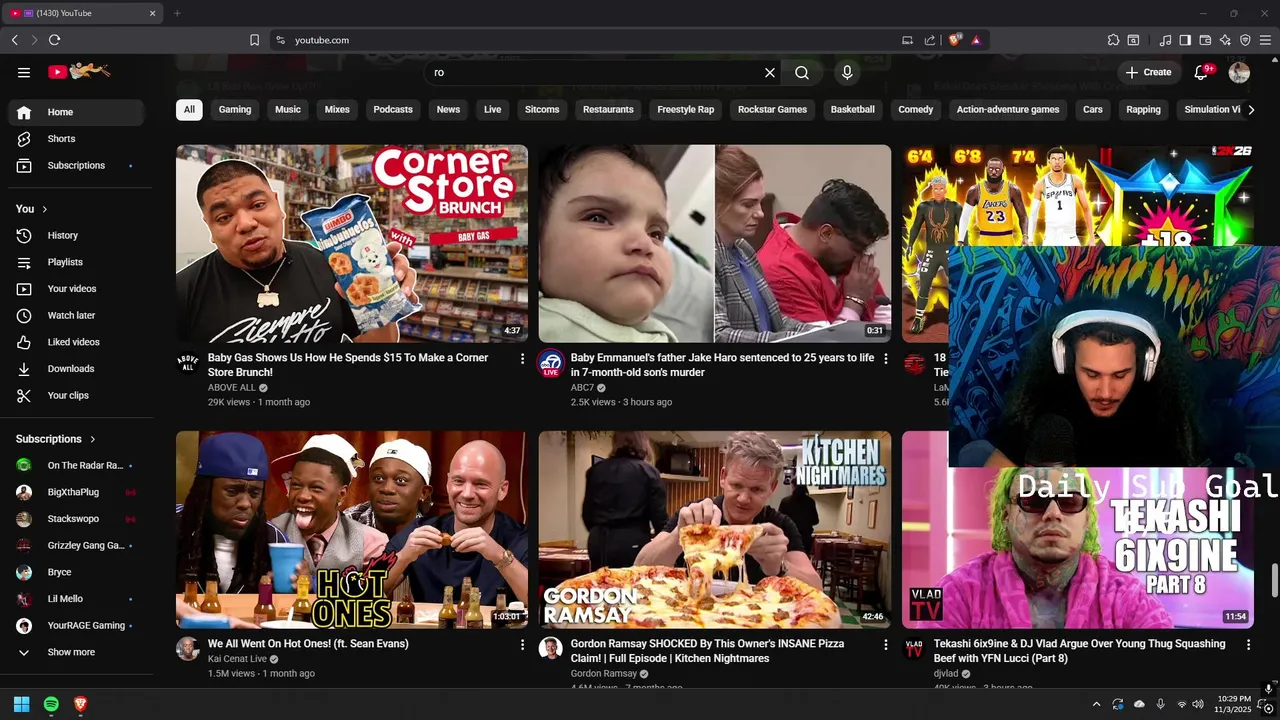Select the Action-adventure games chip
Screen dimensions: 1280x720
click(x=1008, y=110)
